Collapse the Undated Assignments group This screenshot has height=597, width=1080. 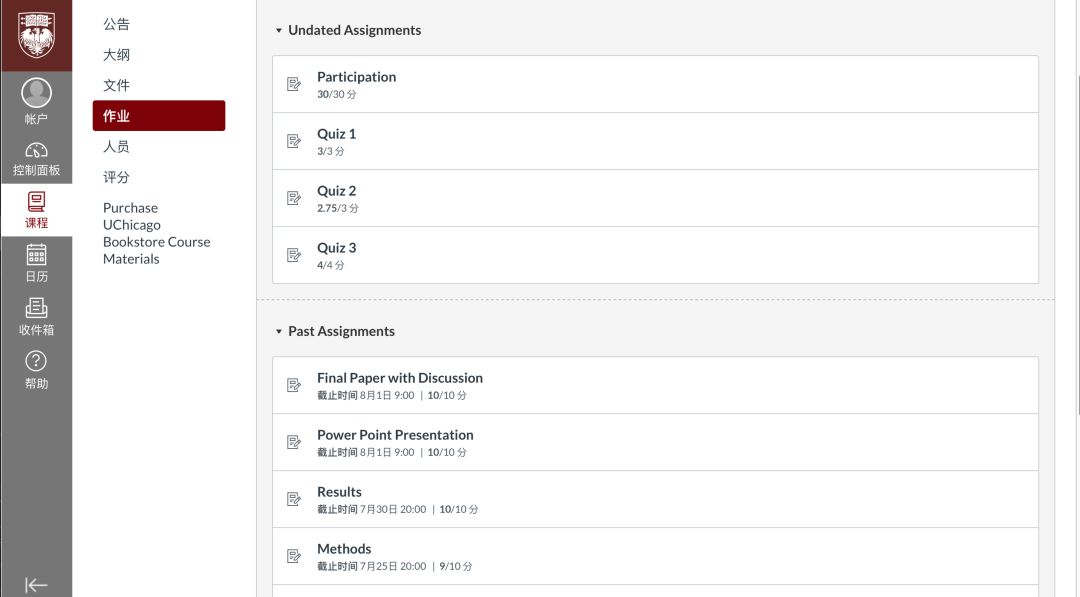(279, 30)
